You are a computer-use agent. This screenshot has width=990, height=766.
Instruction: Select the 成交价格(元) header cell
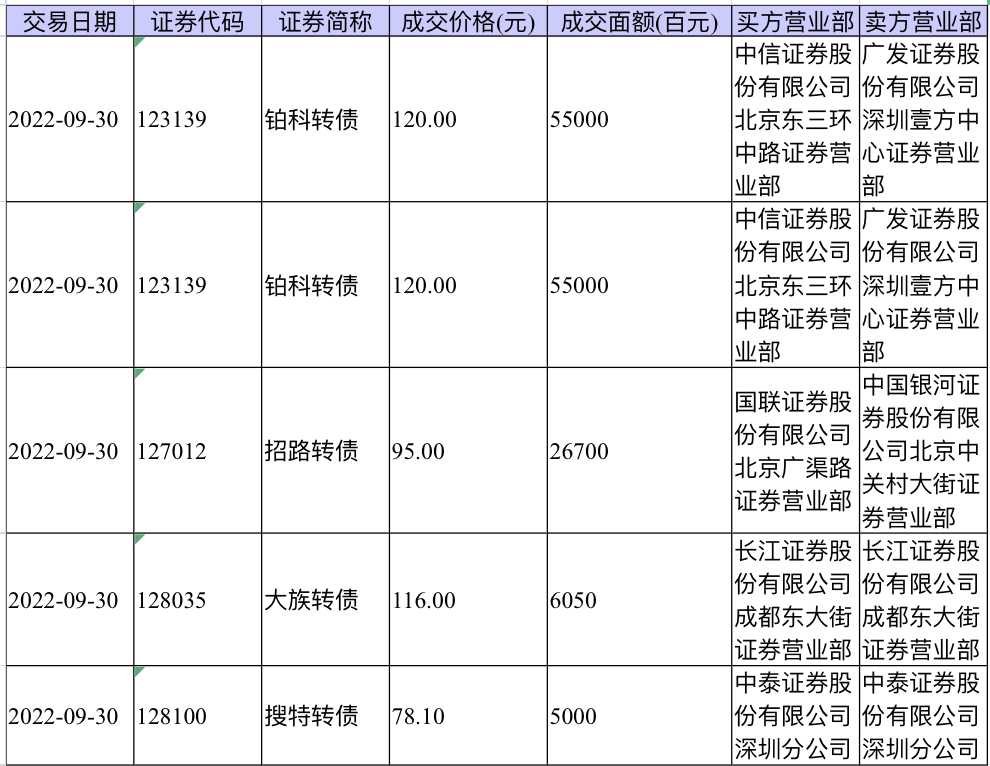click(x=468, y=22)
